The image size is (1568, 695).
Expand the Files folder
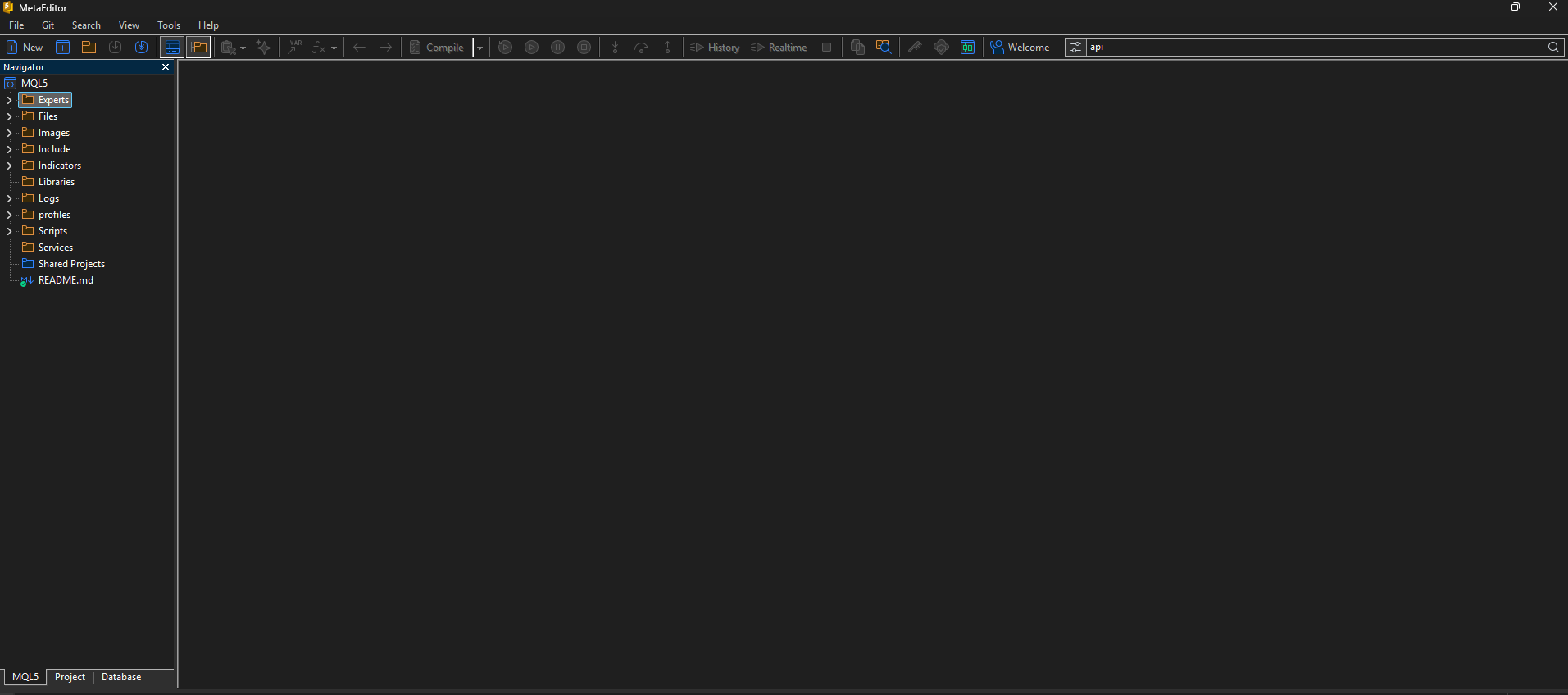(9, 116)
